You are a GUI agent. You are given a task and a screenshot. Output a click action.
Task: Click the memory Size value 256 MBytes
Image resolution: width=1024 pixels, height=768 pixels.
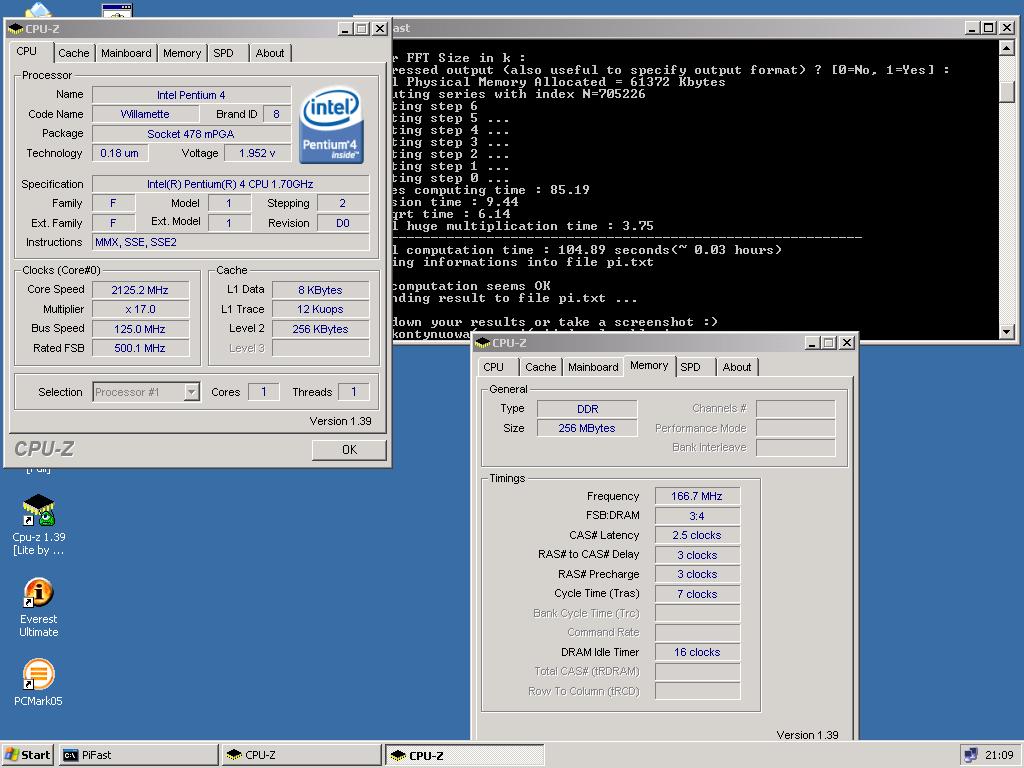(587, 428)
